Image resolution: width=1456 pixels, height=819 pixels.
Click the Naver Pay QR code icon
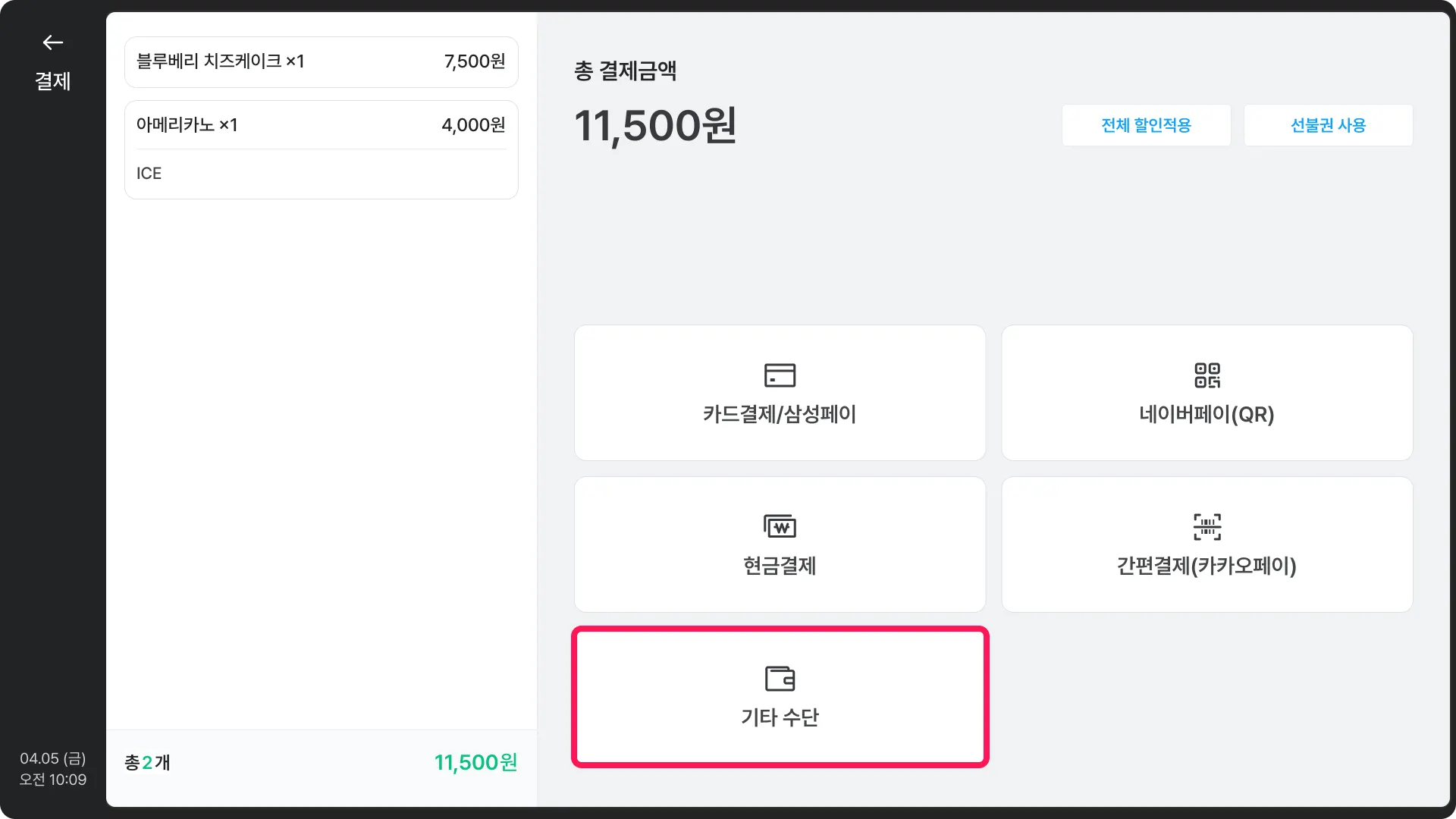point(1207,375)
